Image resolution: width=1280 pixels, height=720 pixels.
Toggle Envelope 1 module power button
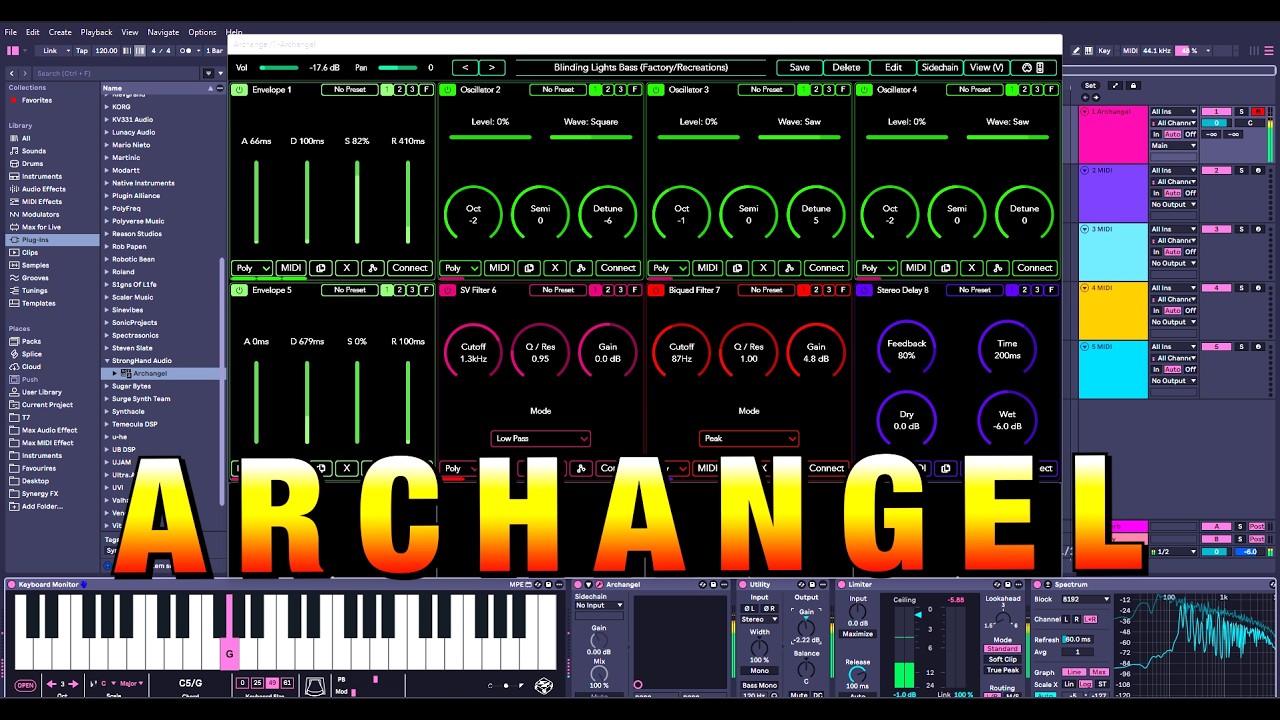[240, 90]
